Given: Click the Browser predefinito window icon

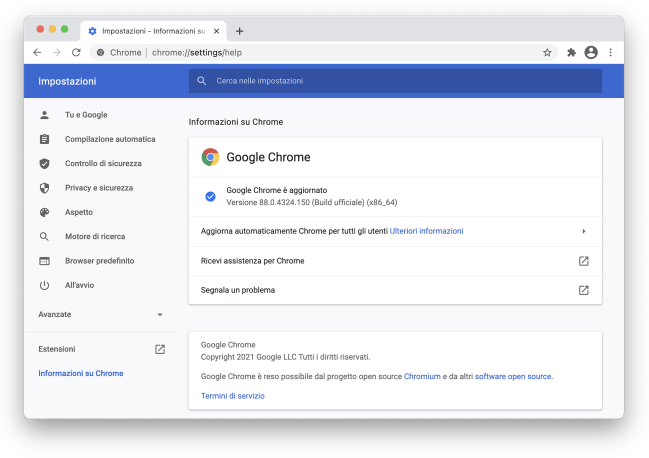Looking at the screenshot, I should coord(44,261).
